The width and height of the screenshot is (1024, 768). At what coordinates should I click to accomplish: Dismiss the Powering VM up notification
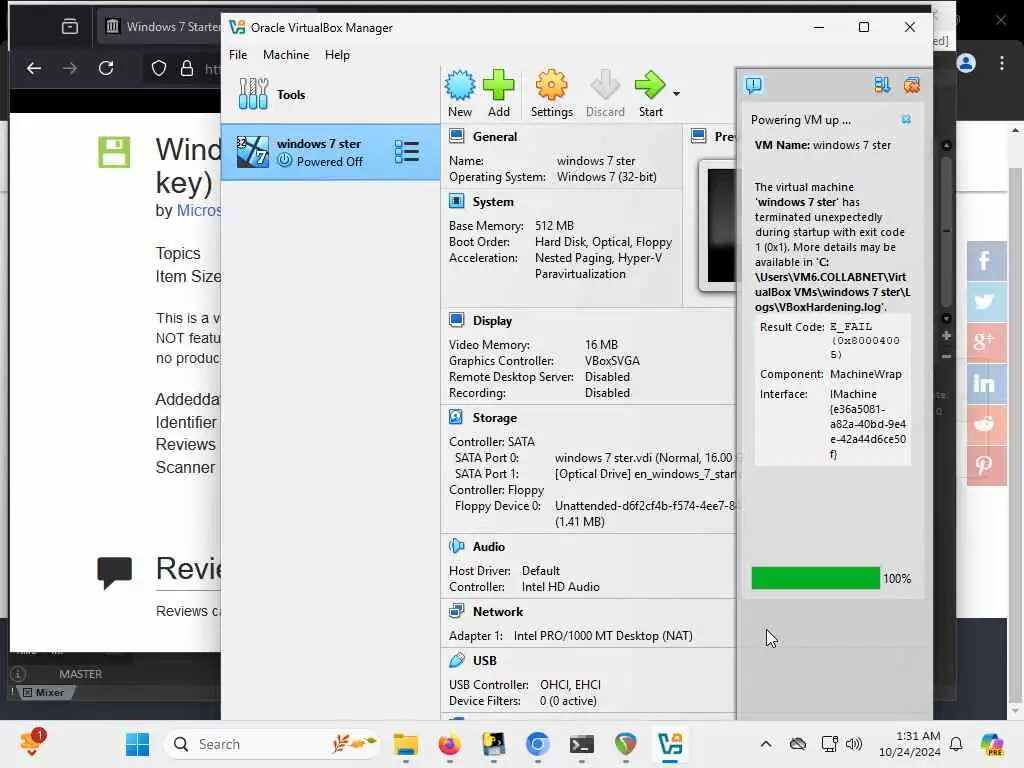906,120
